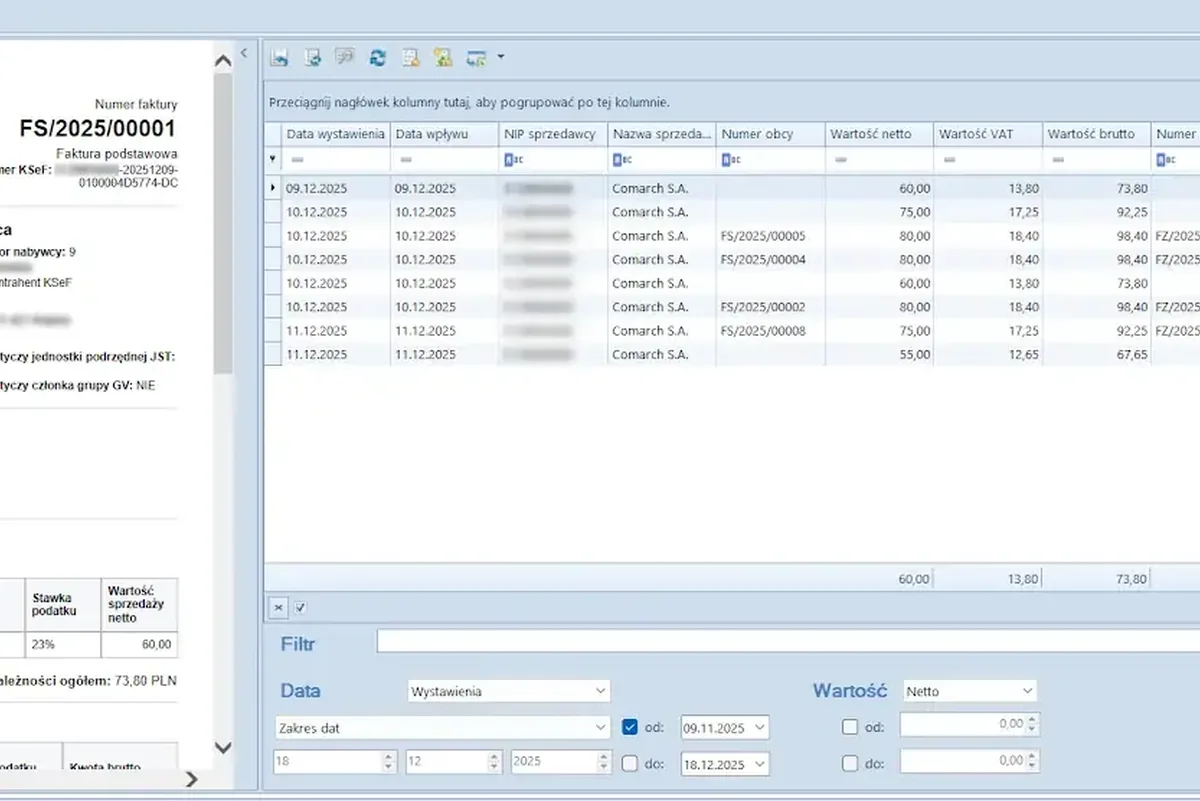Viewport: 1200px width, 801px height.
Task: Sort by the Data wystawienia column header
Action: coord(336,134)
